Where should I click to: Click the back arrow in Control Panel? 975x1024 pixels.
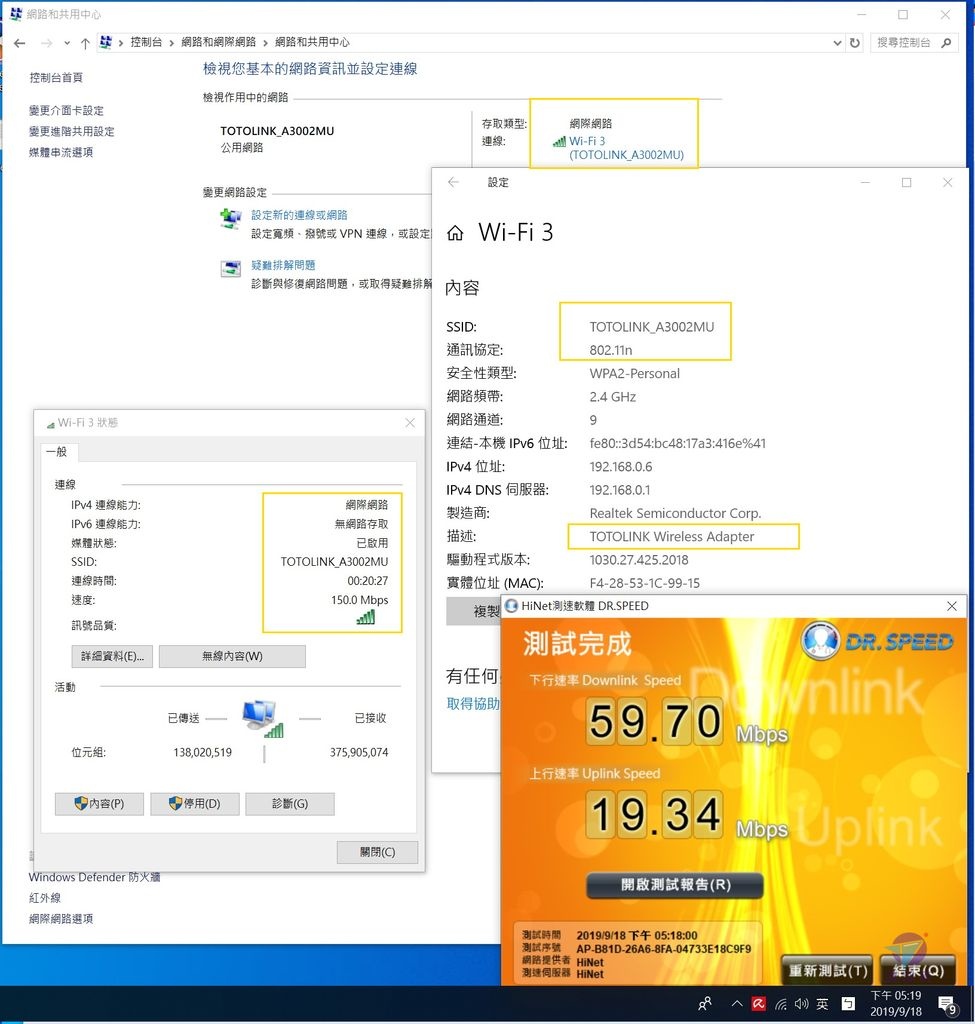(x=20, y=43)
